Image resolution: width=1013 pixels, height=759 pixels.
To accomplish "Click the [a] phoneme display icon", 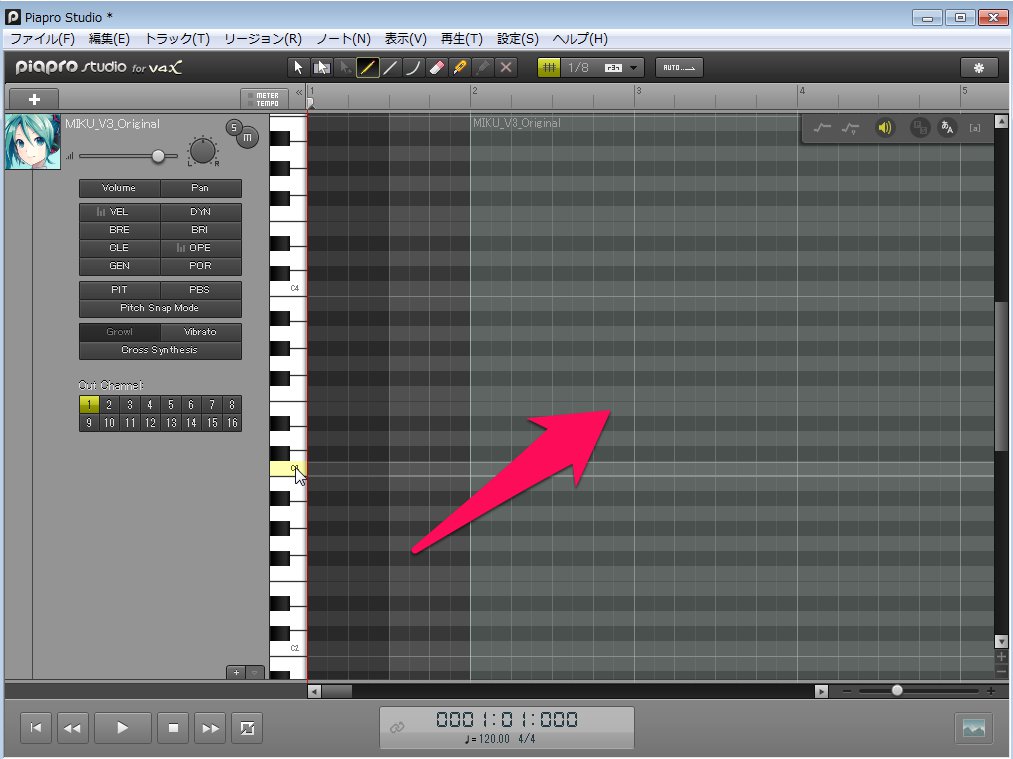I will pos(975,128).
